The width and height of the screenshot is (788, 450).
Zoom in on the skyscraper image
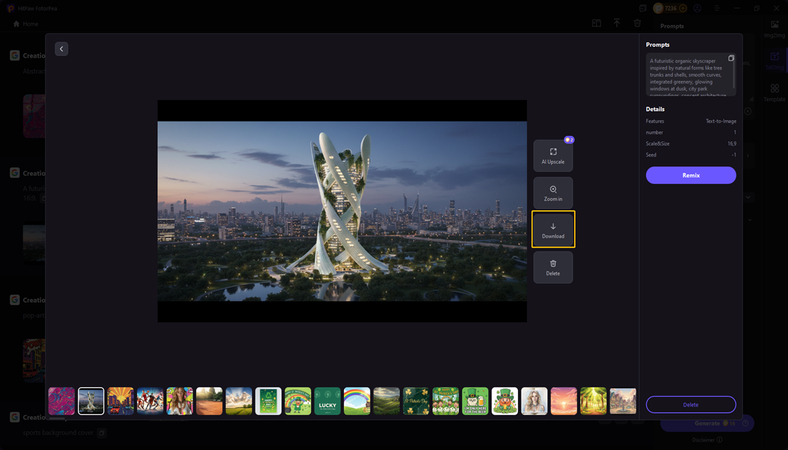(553, 192)
